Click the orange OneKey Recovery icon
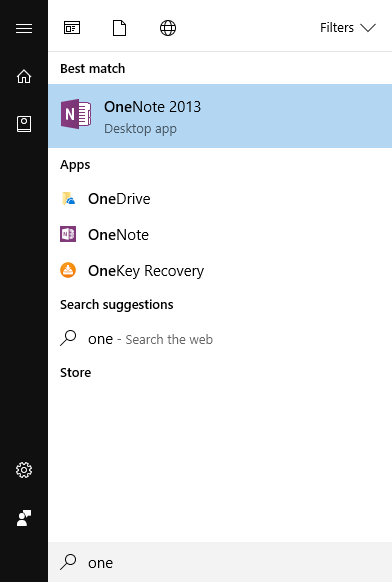 [x=68, y=270]
